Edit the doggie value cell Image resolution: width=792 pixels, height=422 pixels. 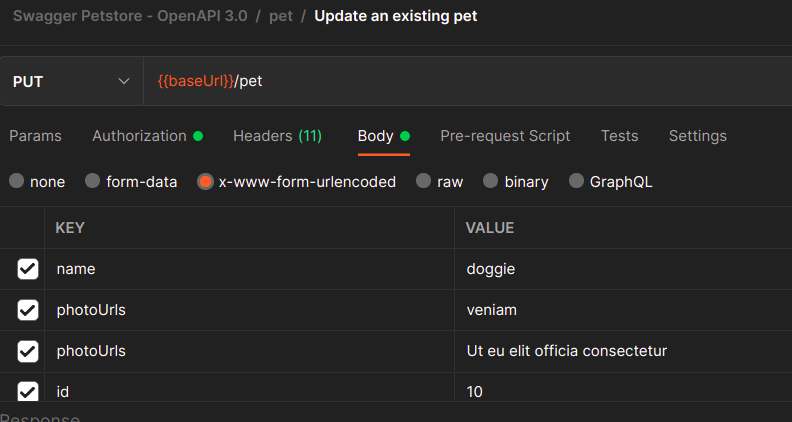coord(620,269)
